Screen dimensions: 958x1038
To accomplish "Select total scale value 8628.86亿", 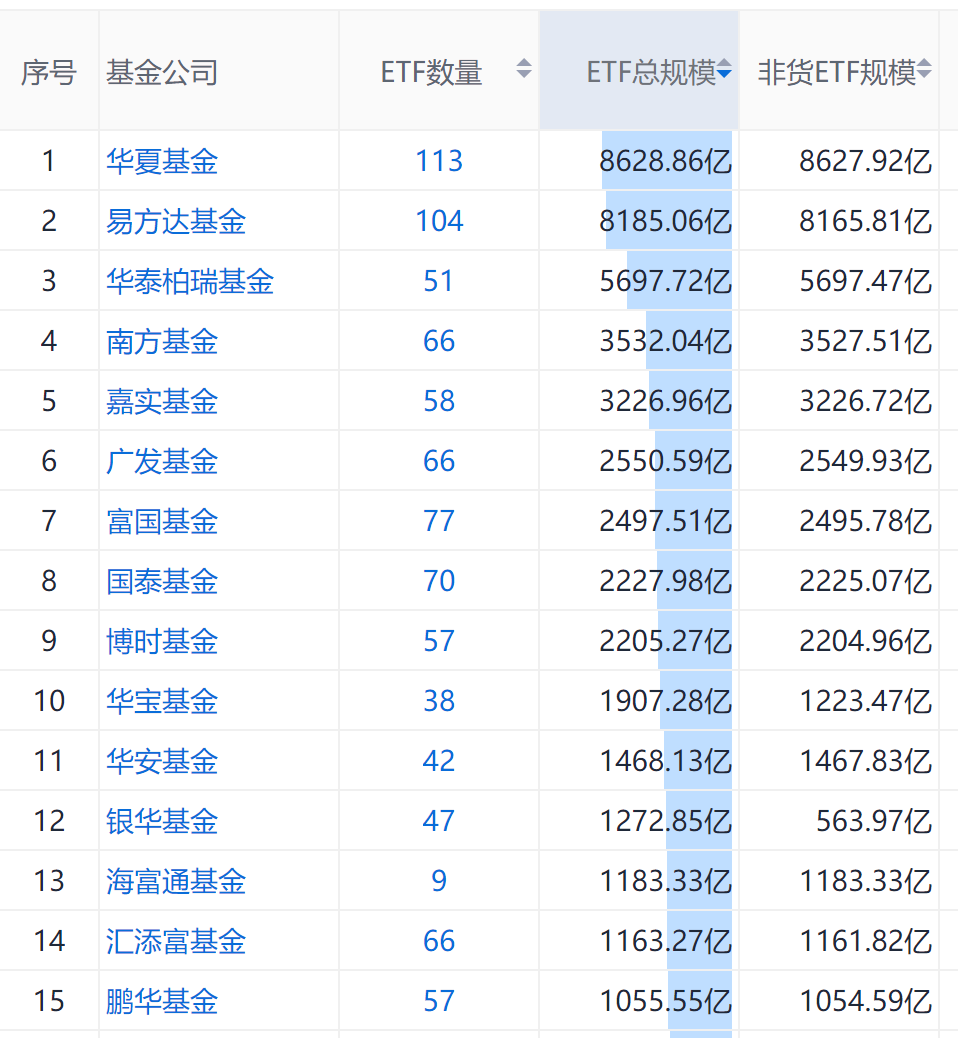I will click(665, 161).
